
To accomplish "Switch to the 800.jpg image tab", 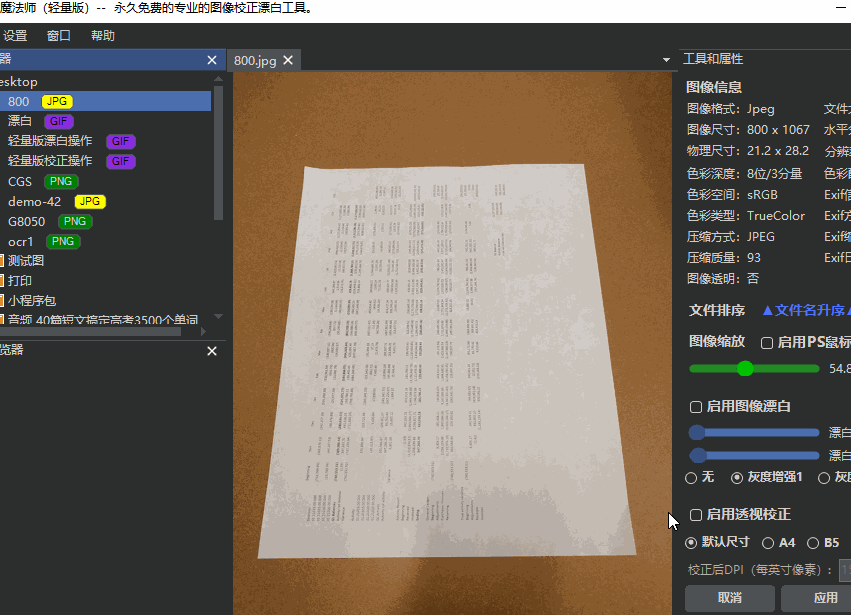I will [x=255, y=60].
